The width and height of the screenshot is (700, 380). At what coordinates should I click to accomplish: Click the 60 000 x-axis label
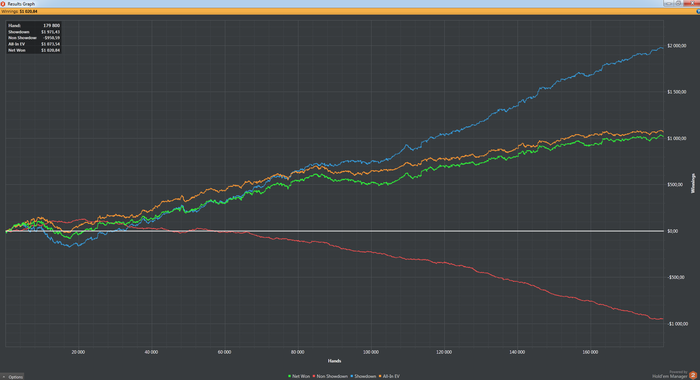[x=225, y=352]
